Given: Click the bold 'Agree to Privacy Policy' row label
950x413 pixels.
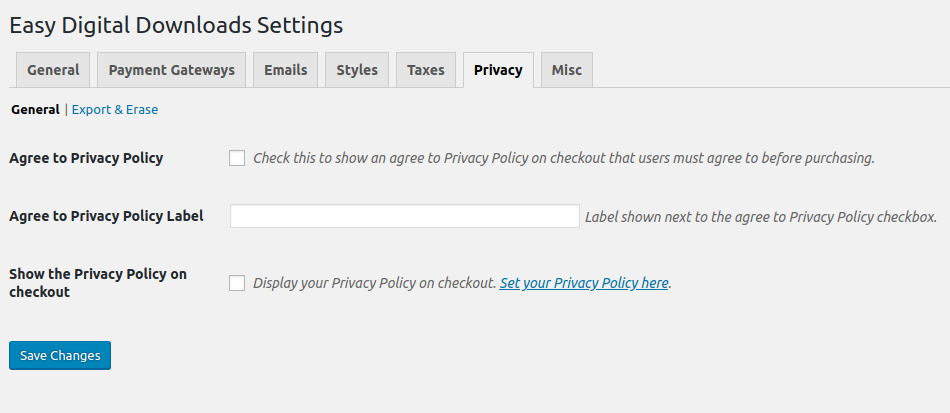Looking at the screenshot, I should [x=86, y=158].
